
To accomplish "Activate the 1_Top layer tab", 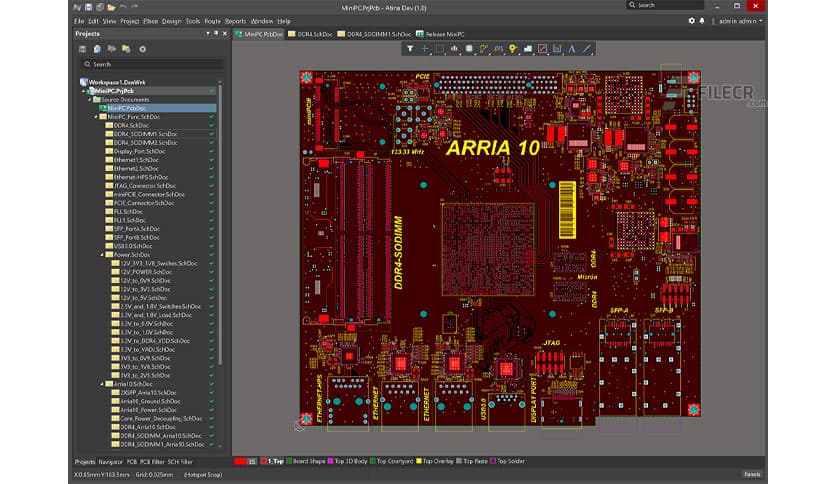I will pos(272,462).
